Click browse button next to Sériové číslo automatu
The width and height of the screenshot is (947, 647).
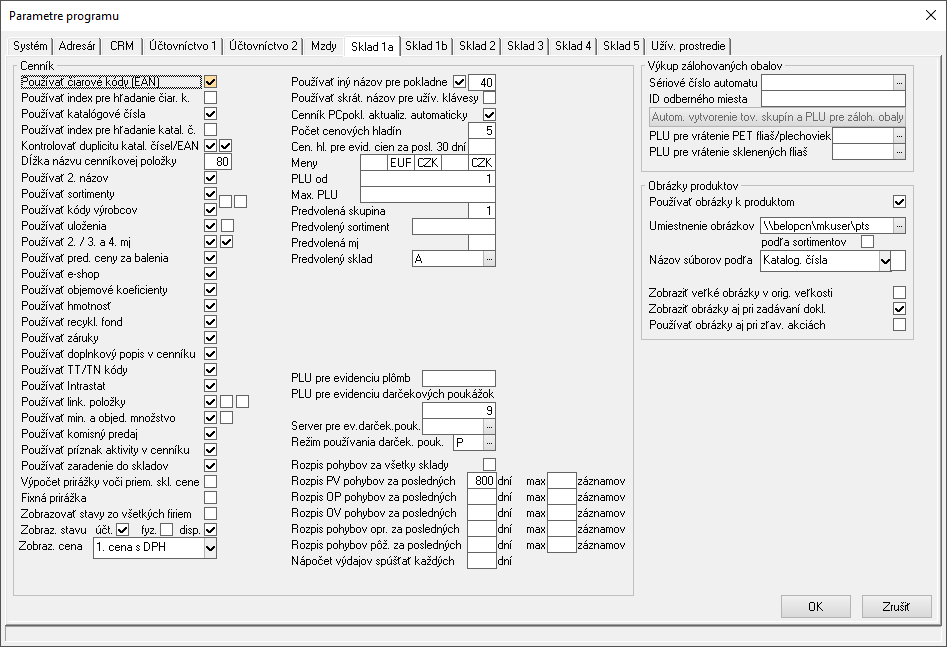point(899,83)
